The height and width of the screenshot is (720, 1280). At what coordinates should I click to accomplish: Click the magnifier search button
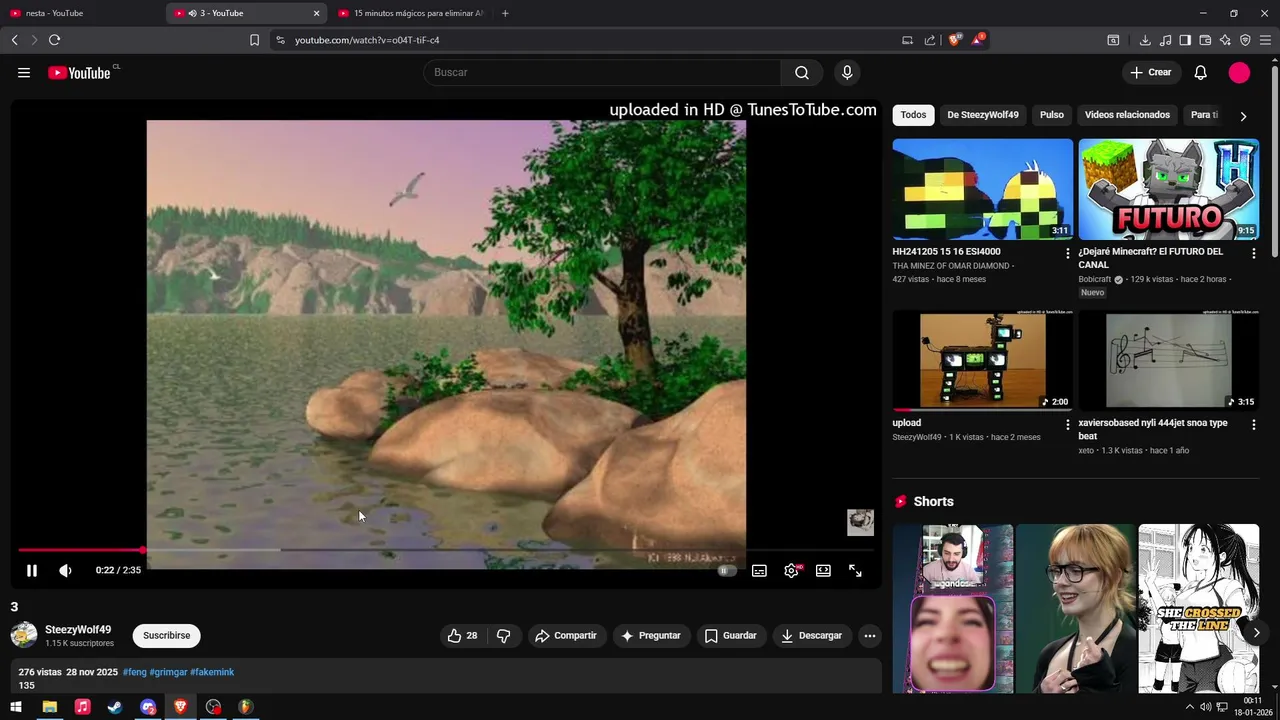[x=802, y=72]
